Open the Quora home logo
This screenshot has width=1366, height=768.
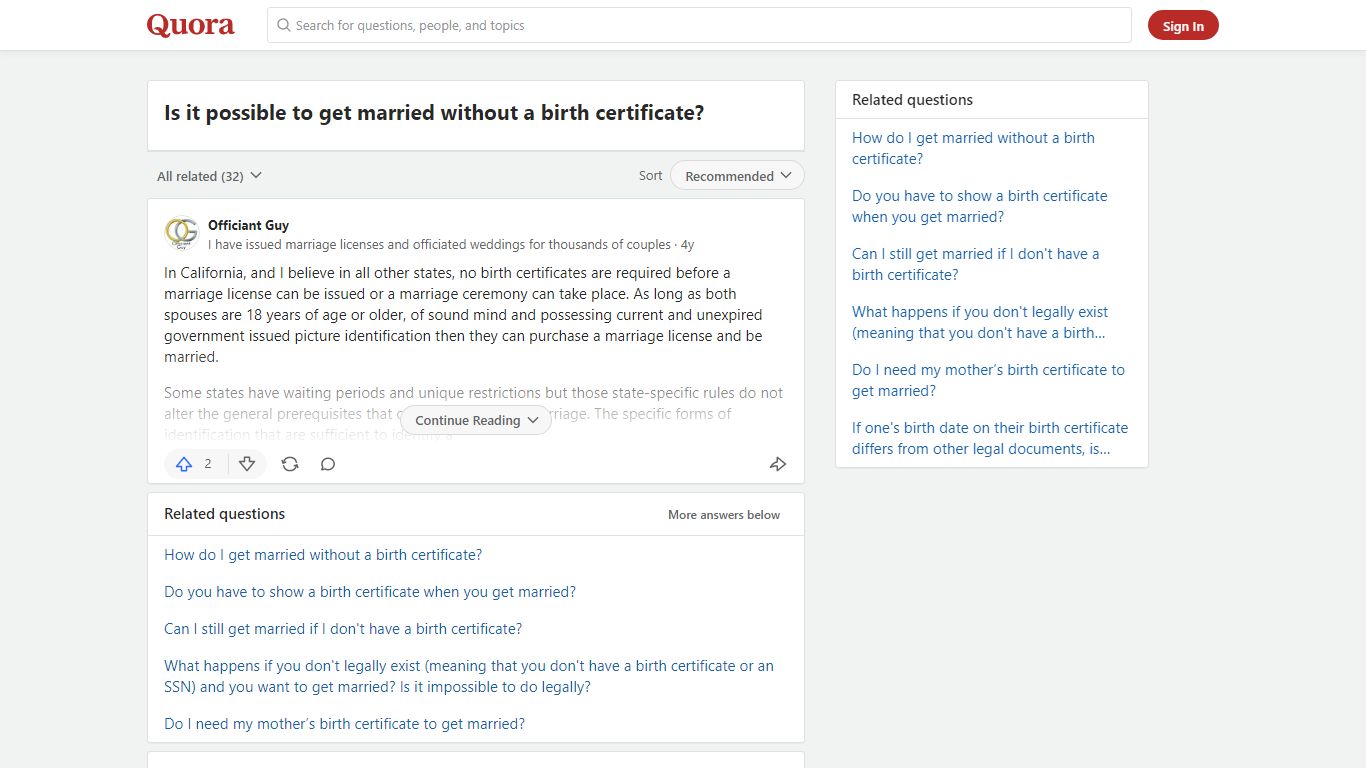tap(191, 25)
